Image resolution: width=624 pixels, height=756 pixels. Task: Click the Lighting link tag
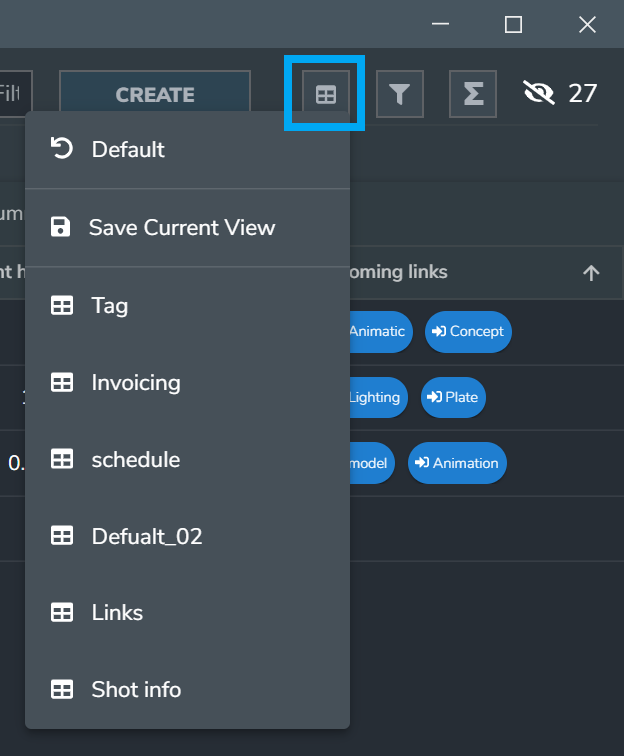point(376,397)
